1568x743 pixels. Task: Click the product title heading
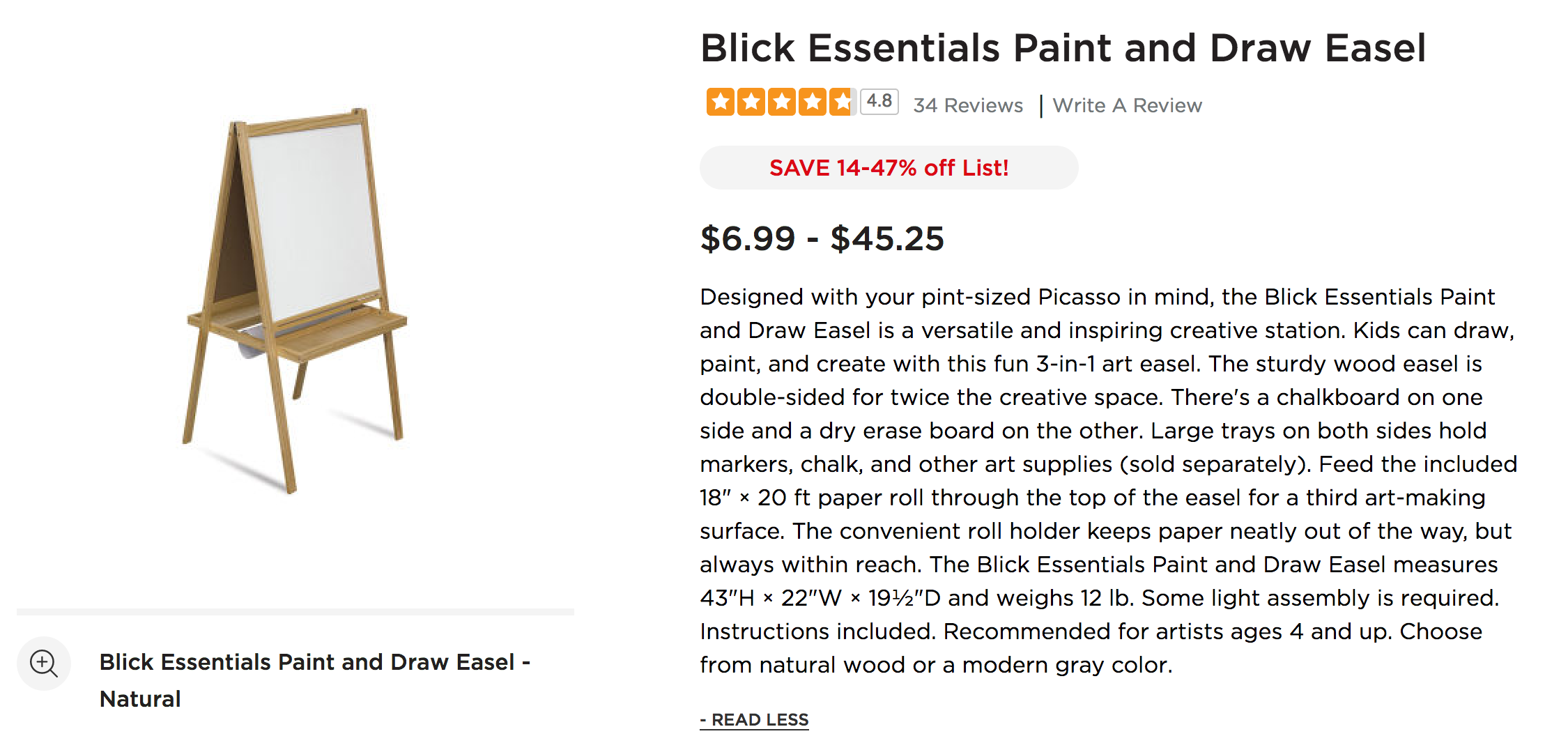[x=1063, y=48]
